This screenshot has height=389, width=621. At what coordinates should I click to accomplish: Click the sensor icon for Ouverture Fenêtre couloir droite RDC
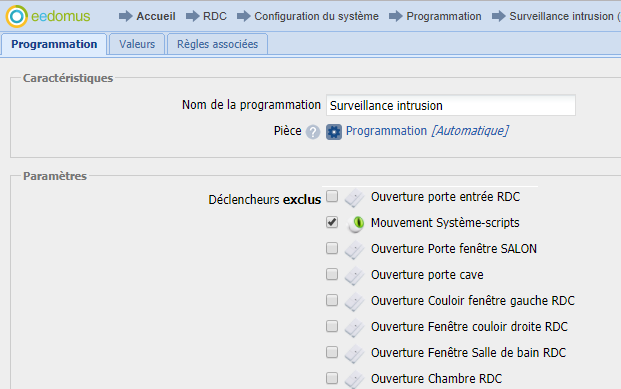click(x=354, y=327)
